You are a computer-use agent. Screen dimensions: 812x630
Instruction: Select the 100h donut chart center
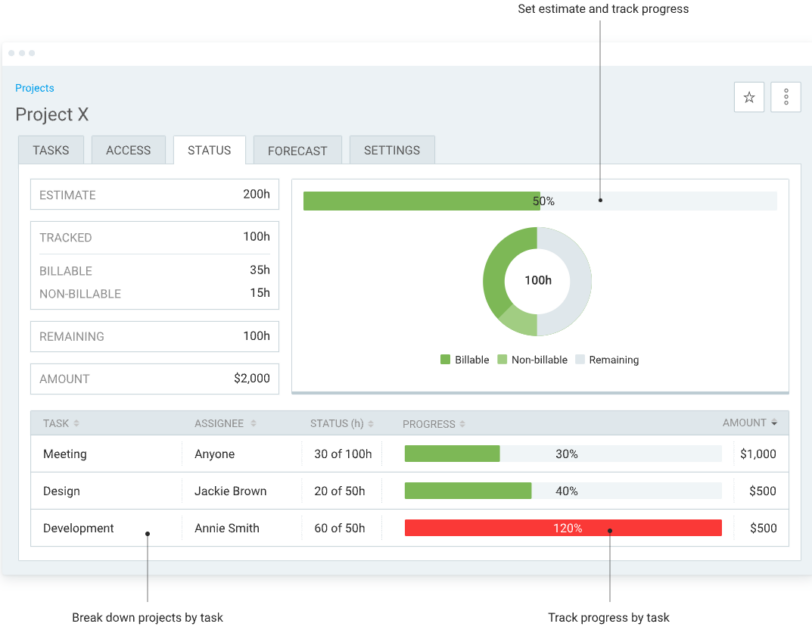(x=537, y=280)
